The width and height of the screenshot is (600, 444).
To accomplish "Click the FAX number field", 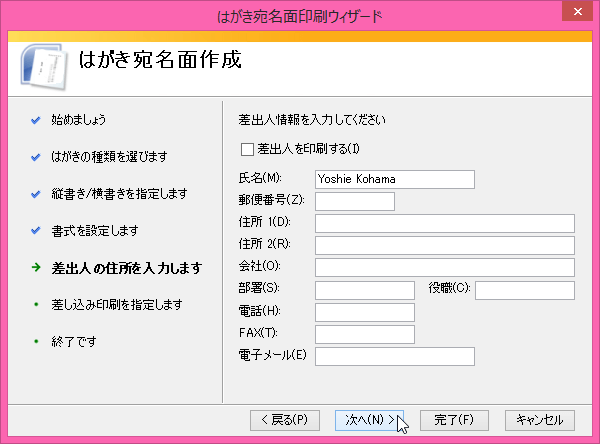I will click(x=364, y=334).
